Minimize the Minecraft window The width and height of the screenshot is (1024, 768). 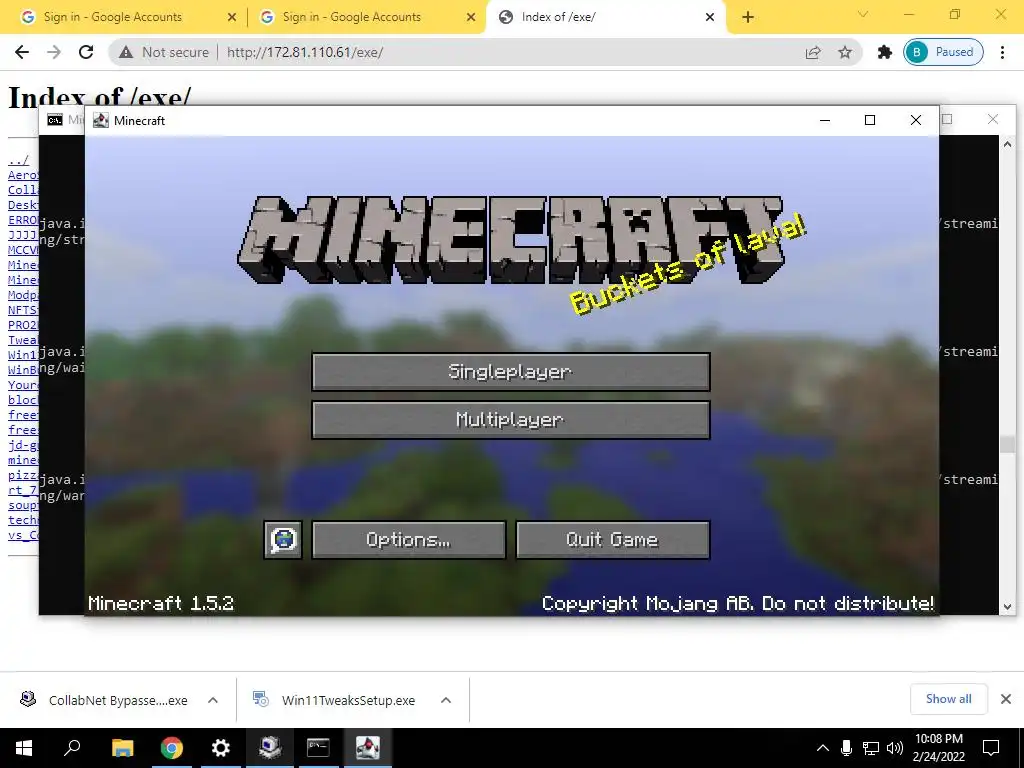[x=825, y=120]
